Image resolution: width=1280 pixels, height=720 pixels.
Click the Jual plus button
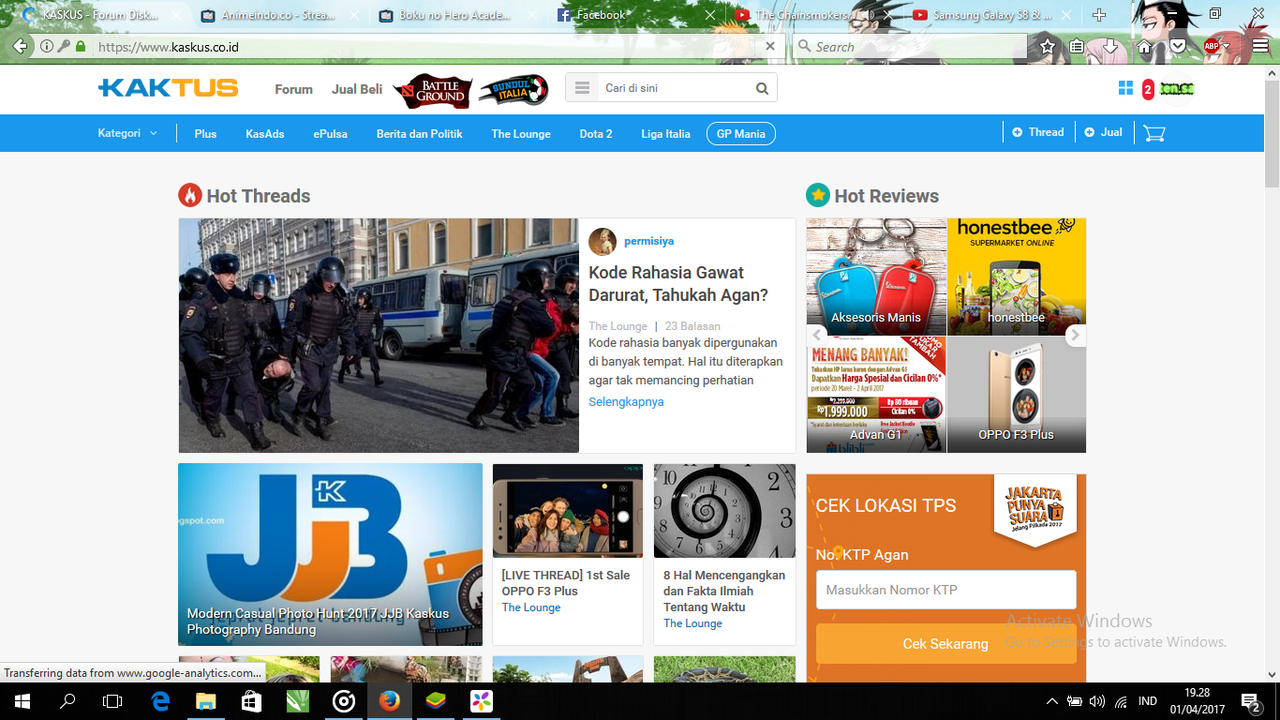[1103, 132]
